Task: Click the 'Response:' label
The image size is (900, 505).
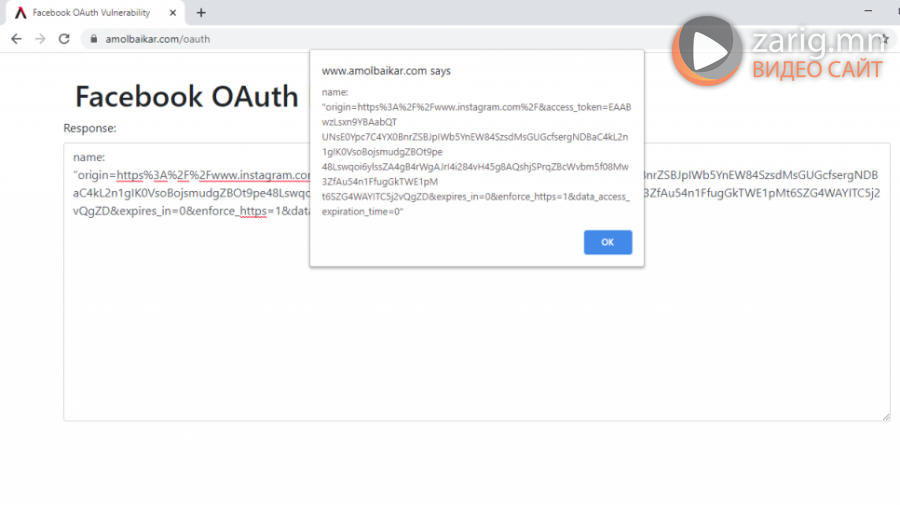Action: [x=90, y=128]
